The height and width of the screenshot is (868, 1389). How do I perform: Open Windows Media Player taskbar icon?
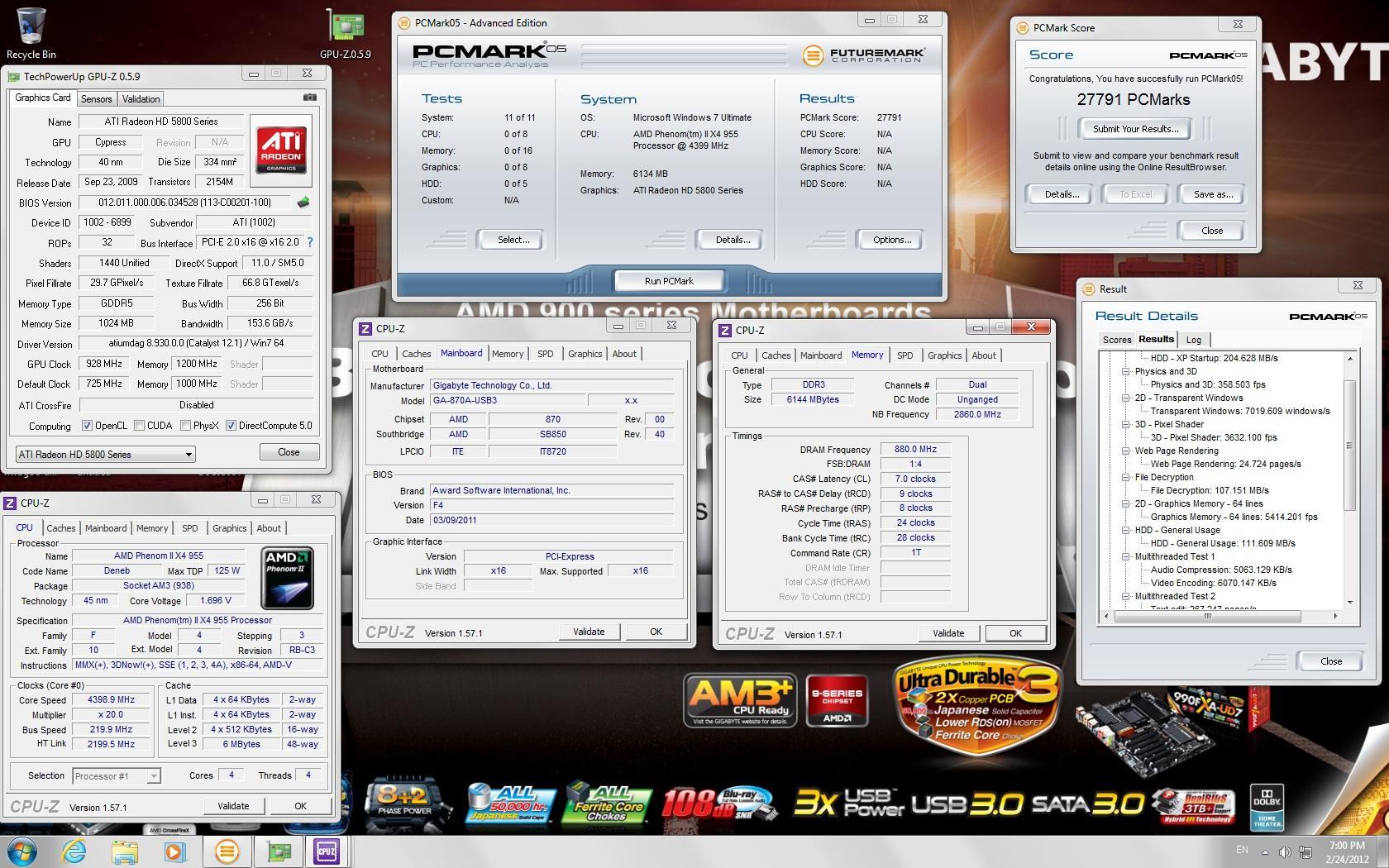point(174,851)
